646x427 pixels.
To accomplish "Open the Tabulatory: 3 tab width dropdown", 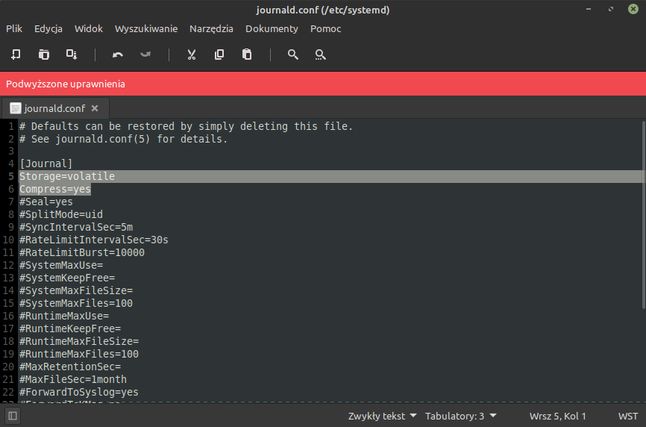I will coord(460,416).
